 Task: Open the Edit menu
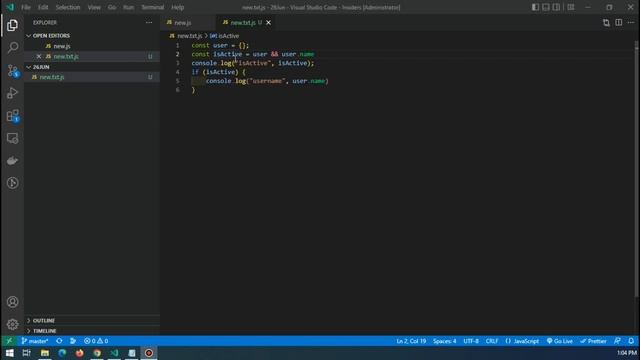coord(43,7)
